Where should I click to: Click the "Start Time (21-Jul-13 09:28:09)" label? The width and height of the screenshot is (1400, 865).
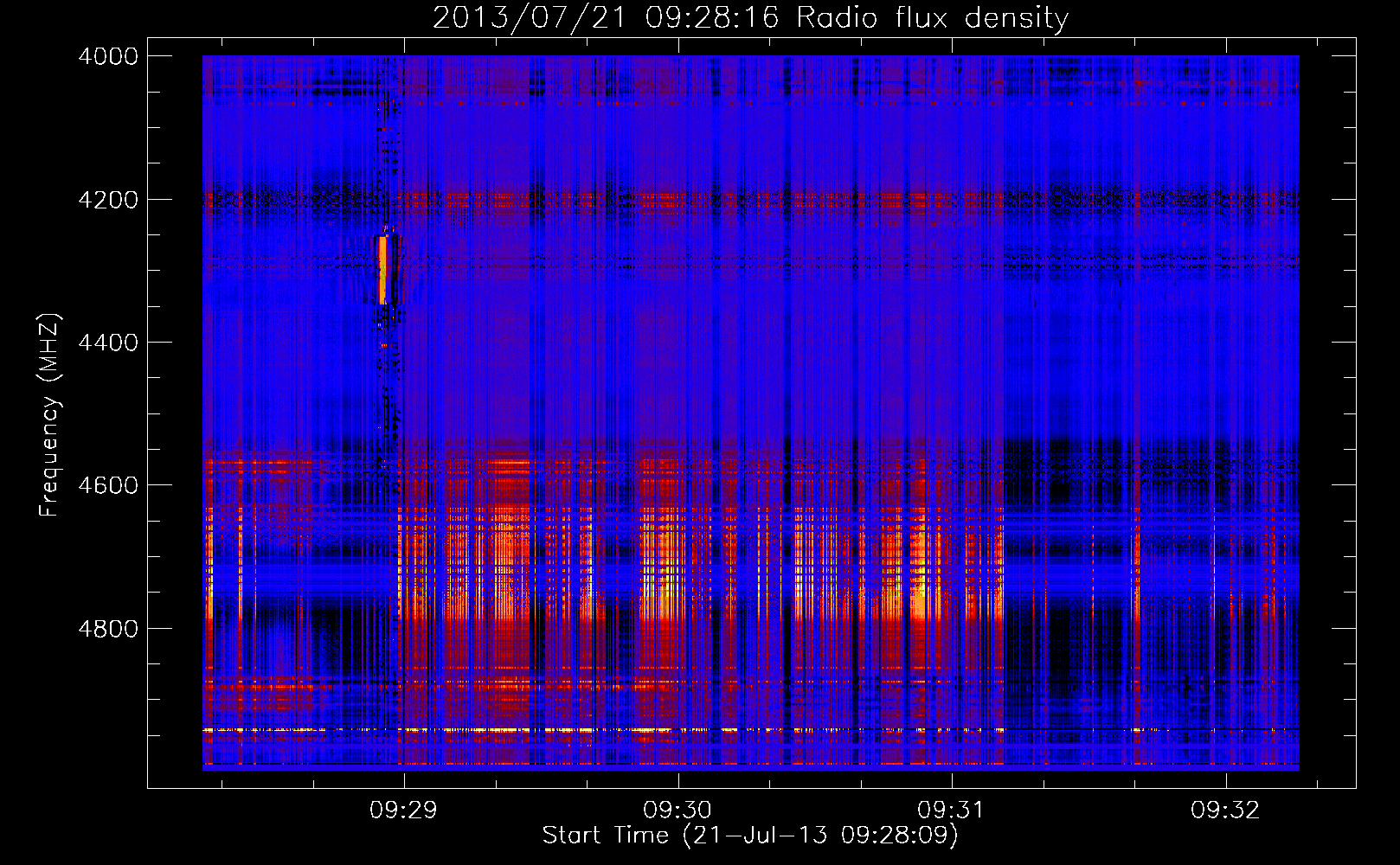(750, 836)
